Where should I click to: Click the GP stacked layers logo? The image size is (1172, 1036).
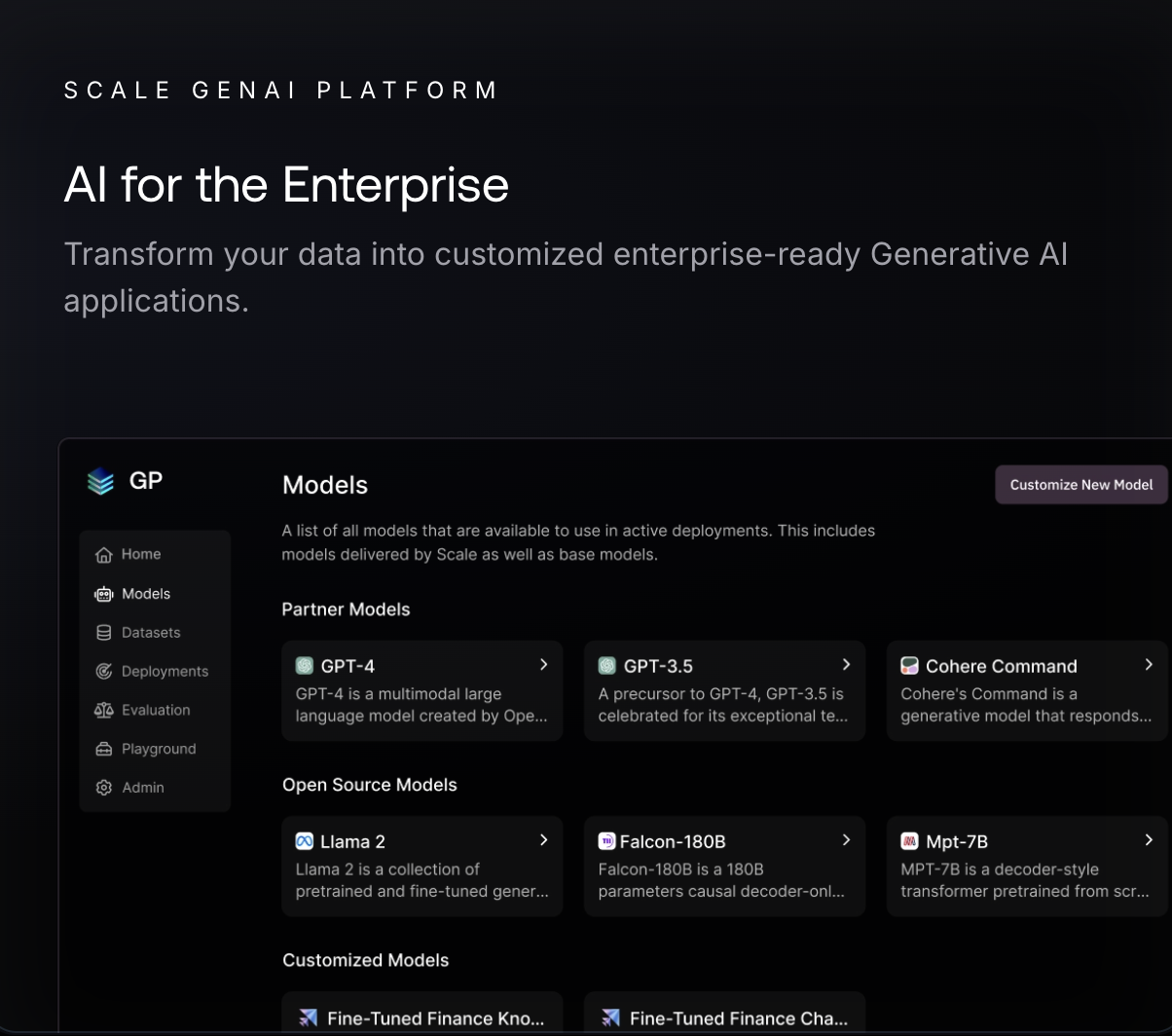[100, 481]
